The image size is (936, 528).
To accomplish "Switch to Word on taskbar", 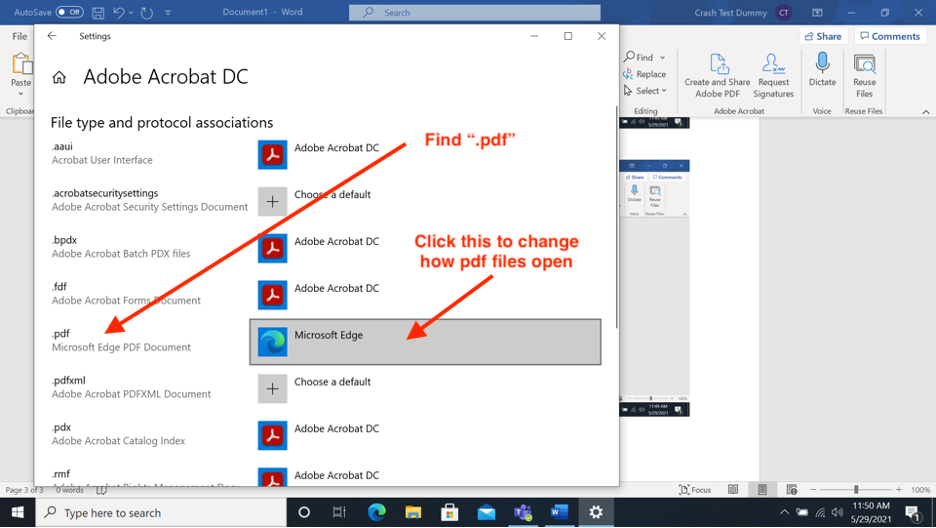I will point(559,512).
